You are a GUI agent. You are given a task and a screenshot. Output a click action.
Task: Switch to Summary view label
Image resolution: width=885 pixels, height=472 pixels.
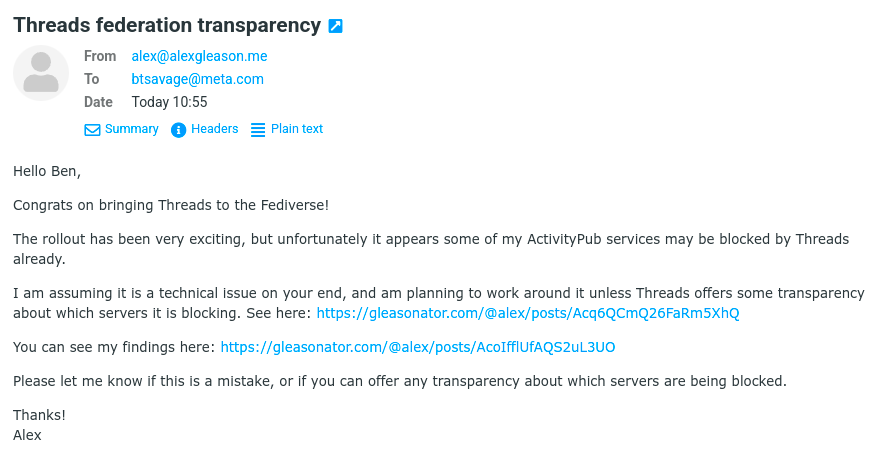coord(131,129)
